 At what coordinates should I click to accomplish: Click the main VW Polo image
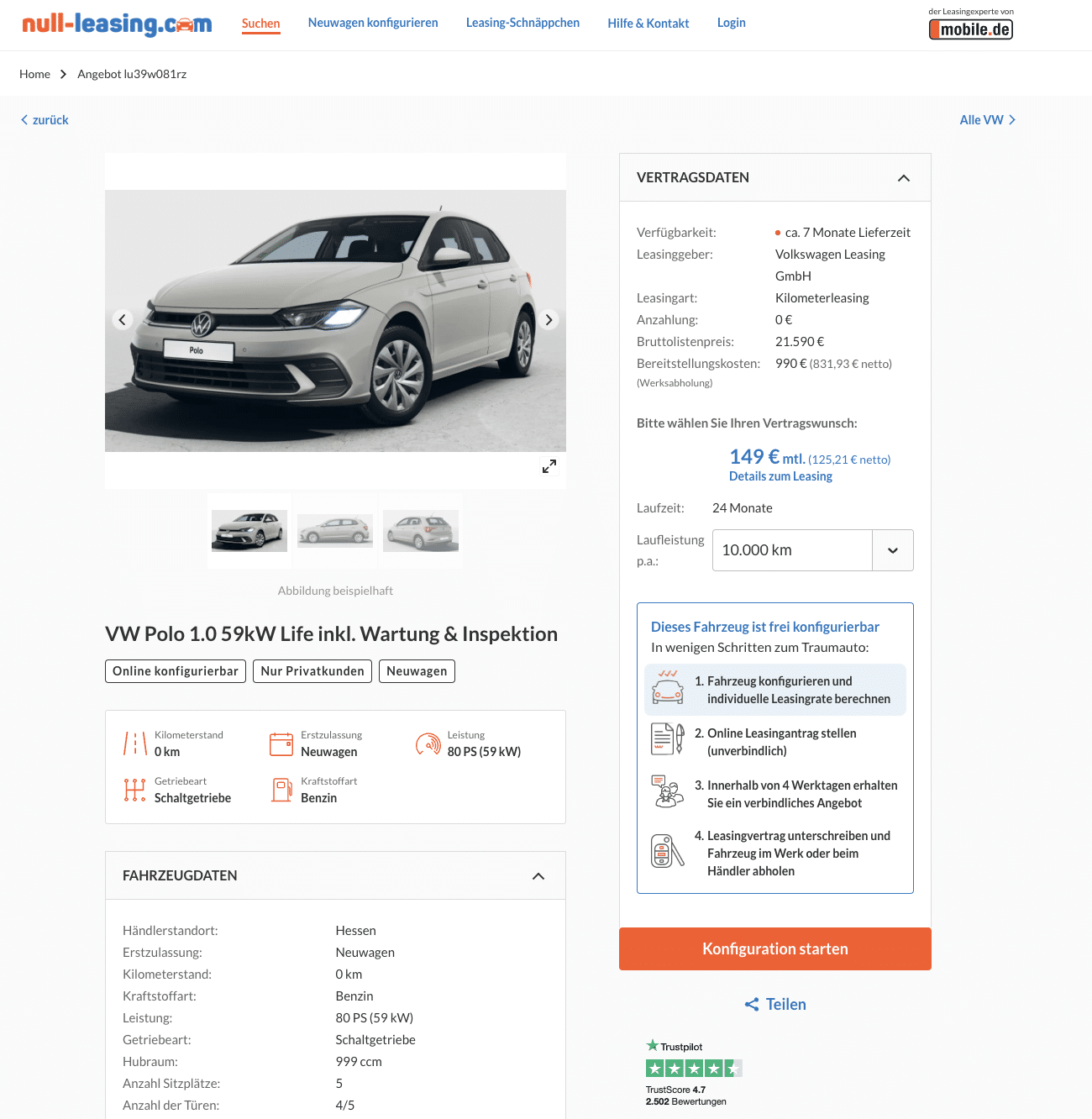pyautogui.click(x=335, y=321)
